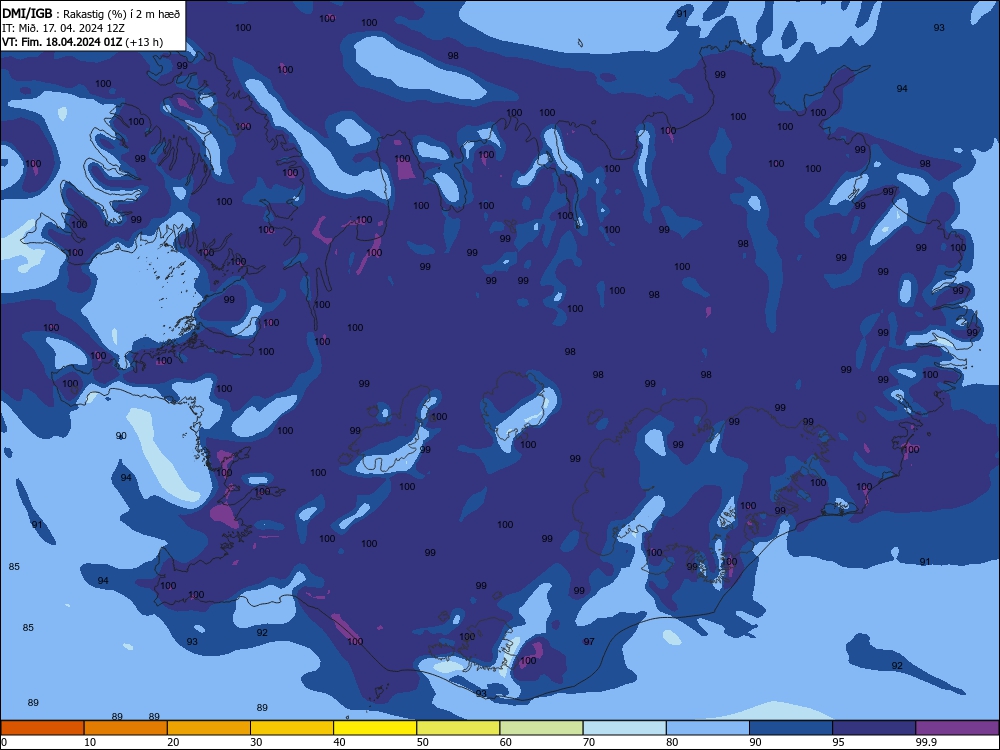The height and width of the screenshot is (750, 1000).
Task: Select the amber 30–40 legend swatch
Action: (292, 728)
